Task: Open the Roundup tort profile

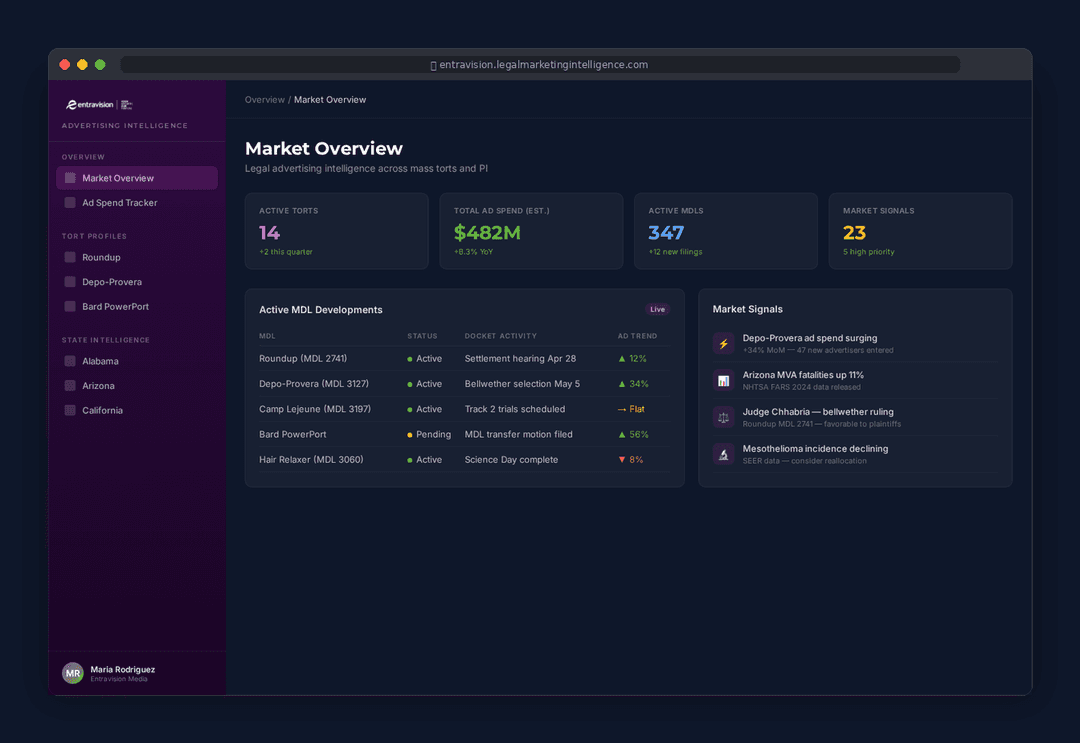Action: pyautogui.click(x=137, y=257)
